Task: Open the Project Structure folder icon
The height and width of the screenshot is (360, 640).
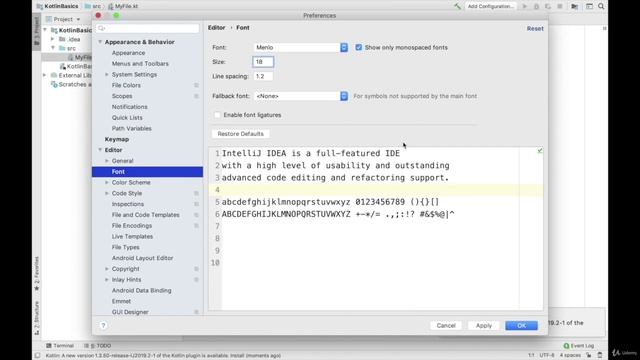Action: [x=575, y=6]
